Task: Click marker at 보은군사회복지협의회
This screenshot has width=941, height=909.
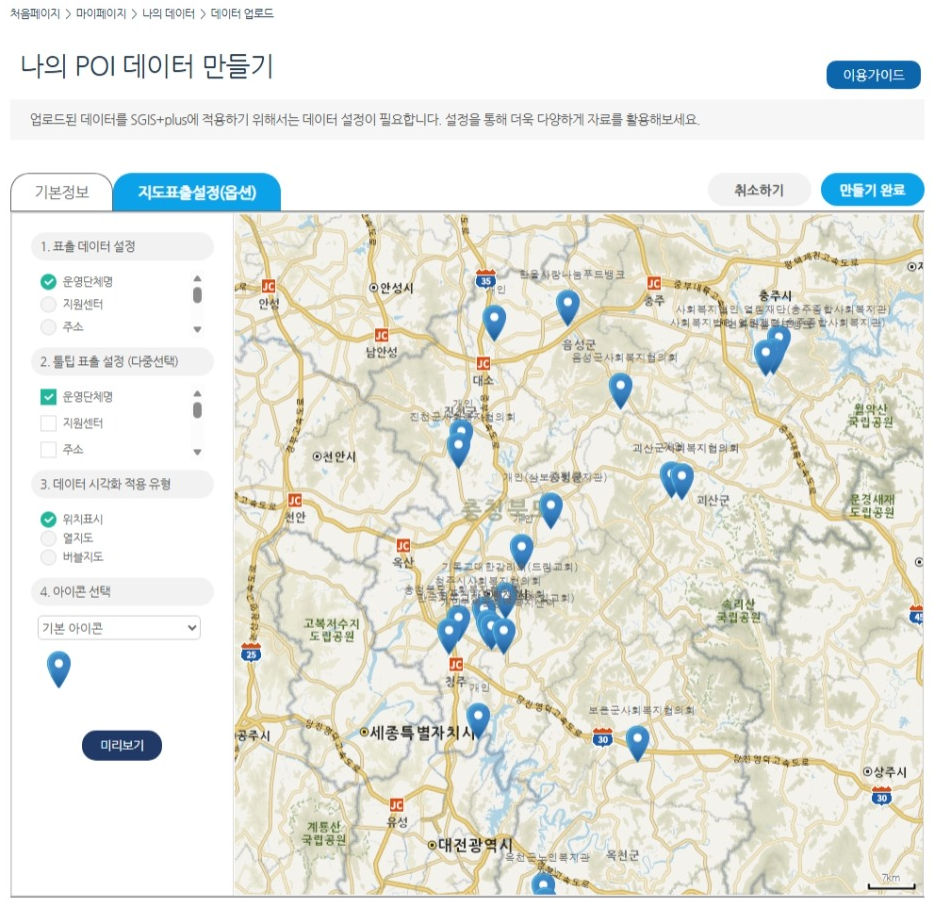Action: 637,743
